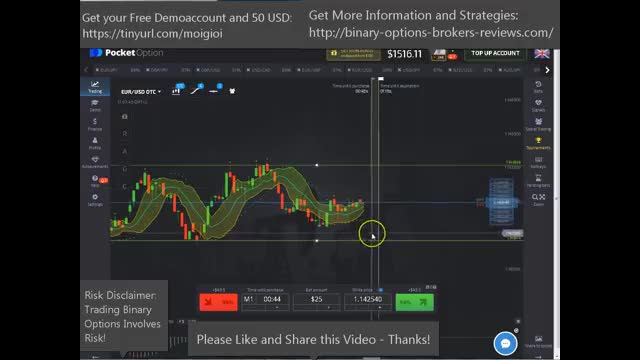
Task: Open the Help icon with red badge
Action: tap(96, 181)
